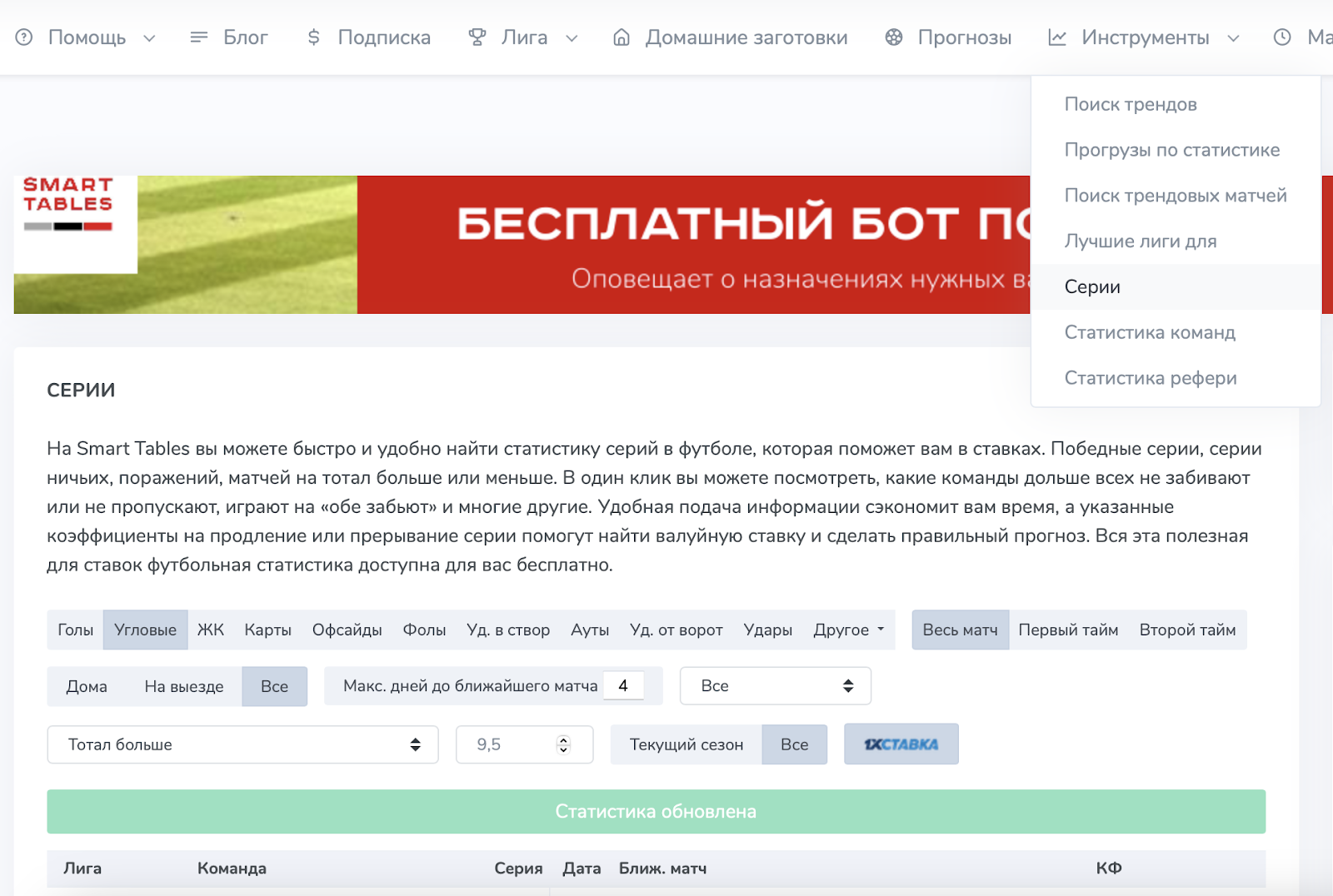This screenshot has width=1333, height=896.
Task: Select Статистика команд menu item
Action: point(1176,332)
